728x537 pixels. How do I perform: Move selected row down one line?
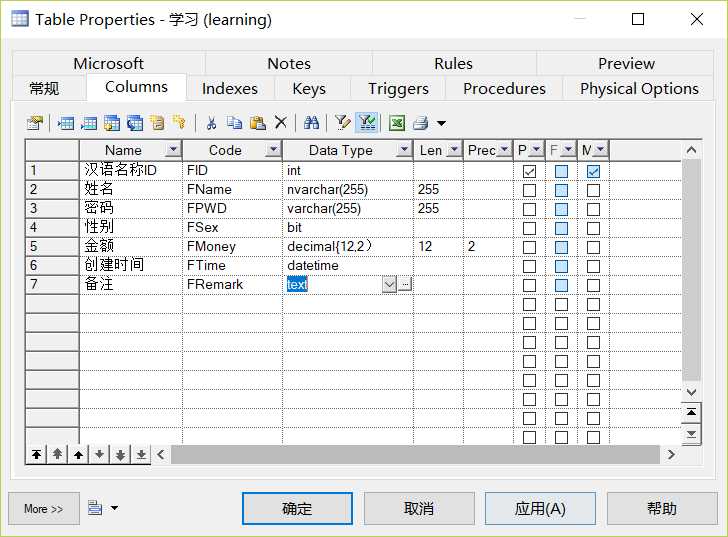(x=99, y=454)
